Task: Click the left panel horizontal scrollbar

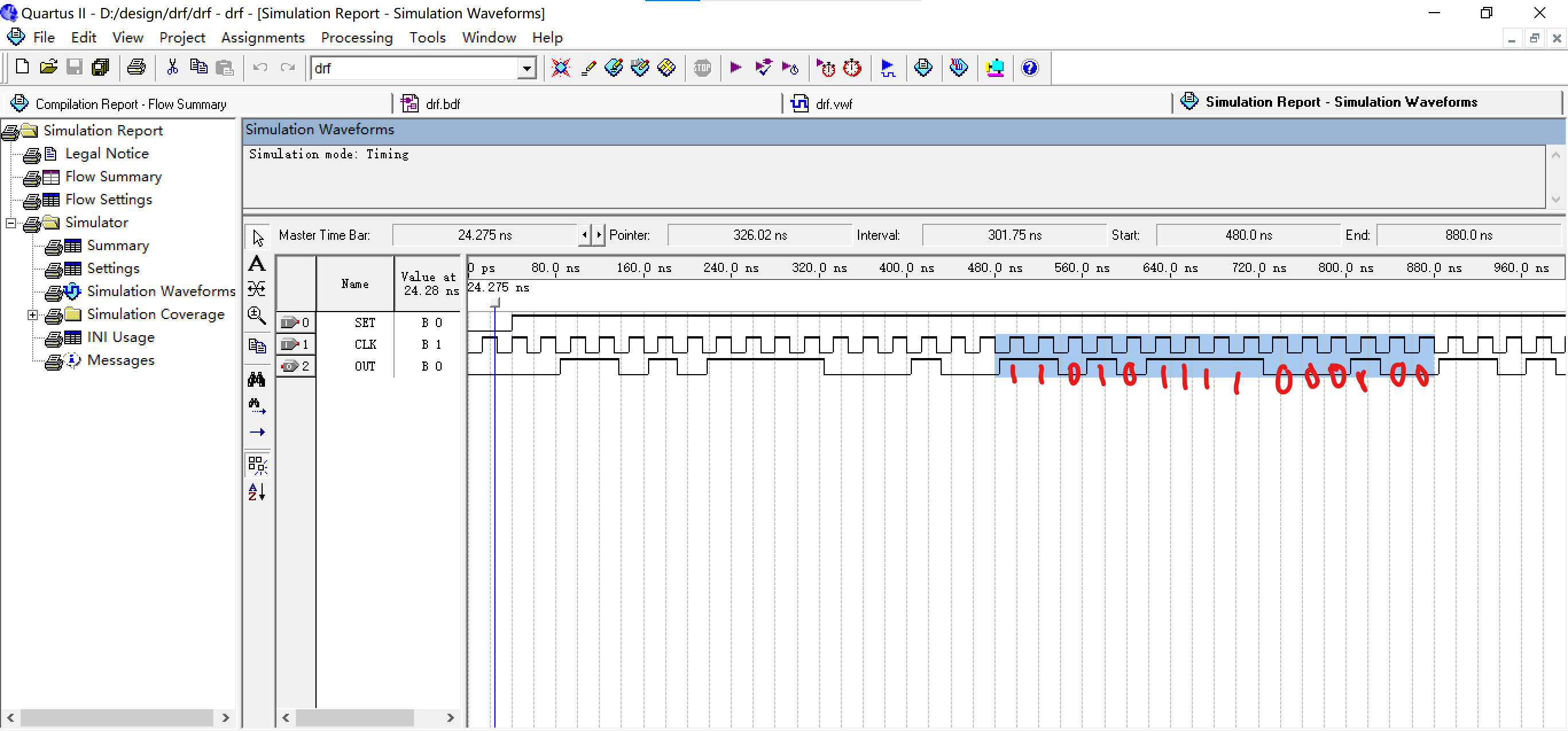Action: (x=116, y=718)
